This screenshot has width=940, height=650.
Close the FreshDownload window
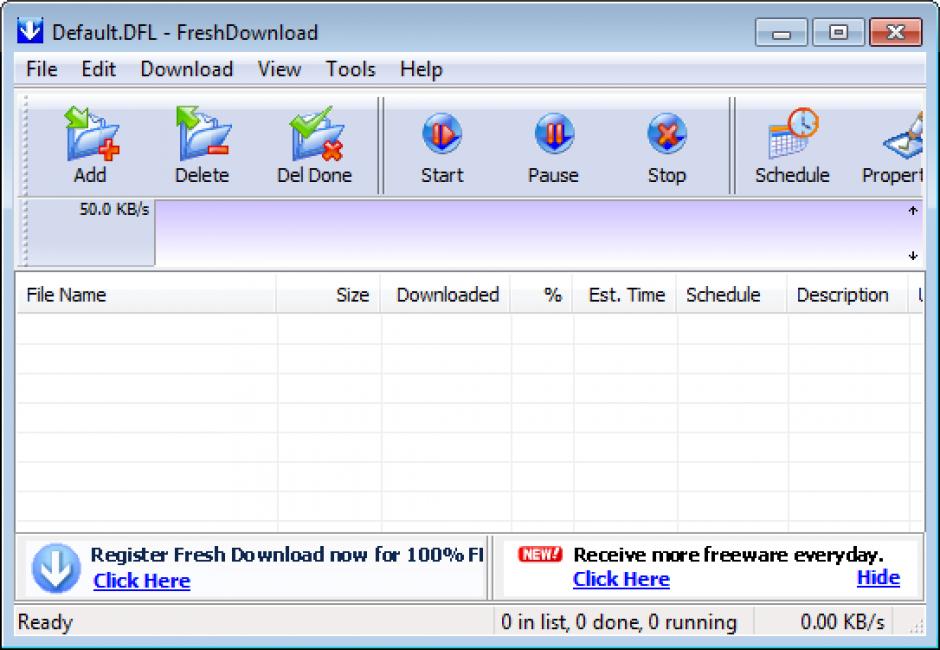[896, 32]
